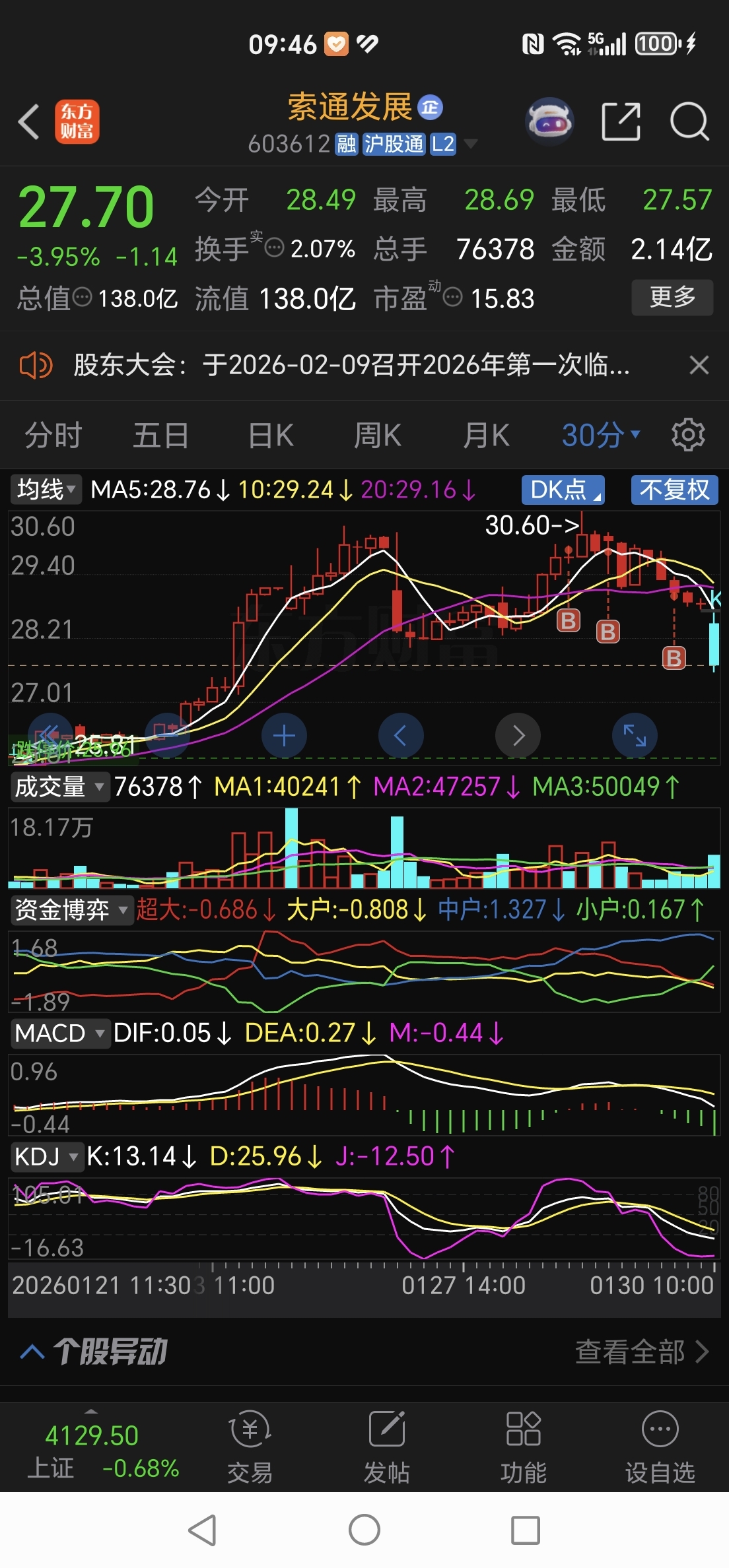Viewport: 729px width, 1568px height.
Task: Open the KDJ indicator dropdown
Action: click(x=47, y=1157)
